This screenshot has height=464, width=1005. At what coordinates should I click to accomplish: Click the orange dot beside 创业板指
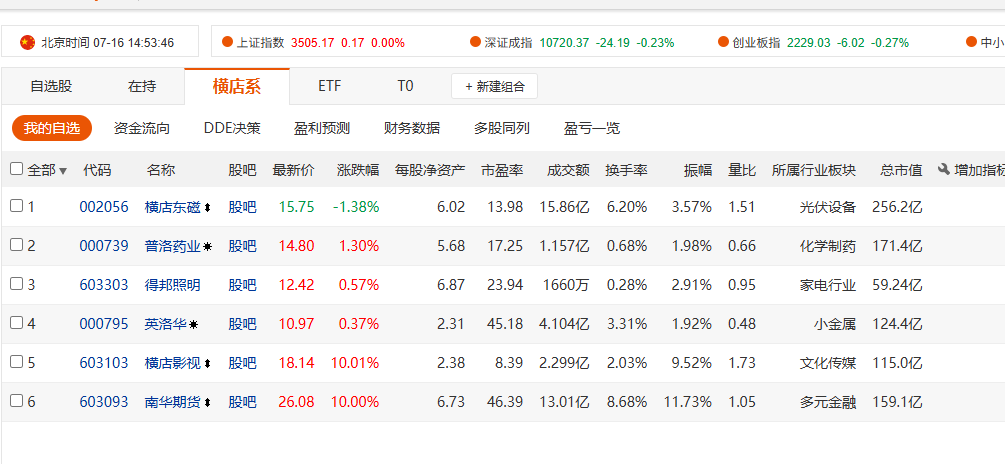(x=723, y=42)
